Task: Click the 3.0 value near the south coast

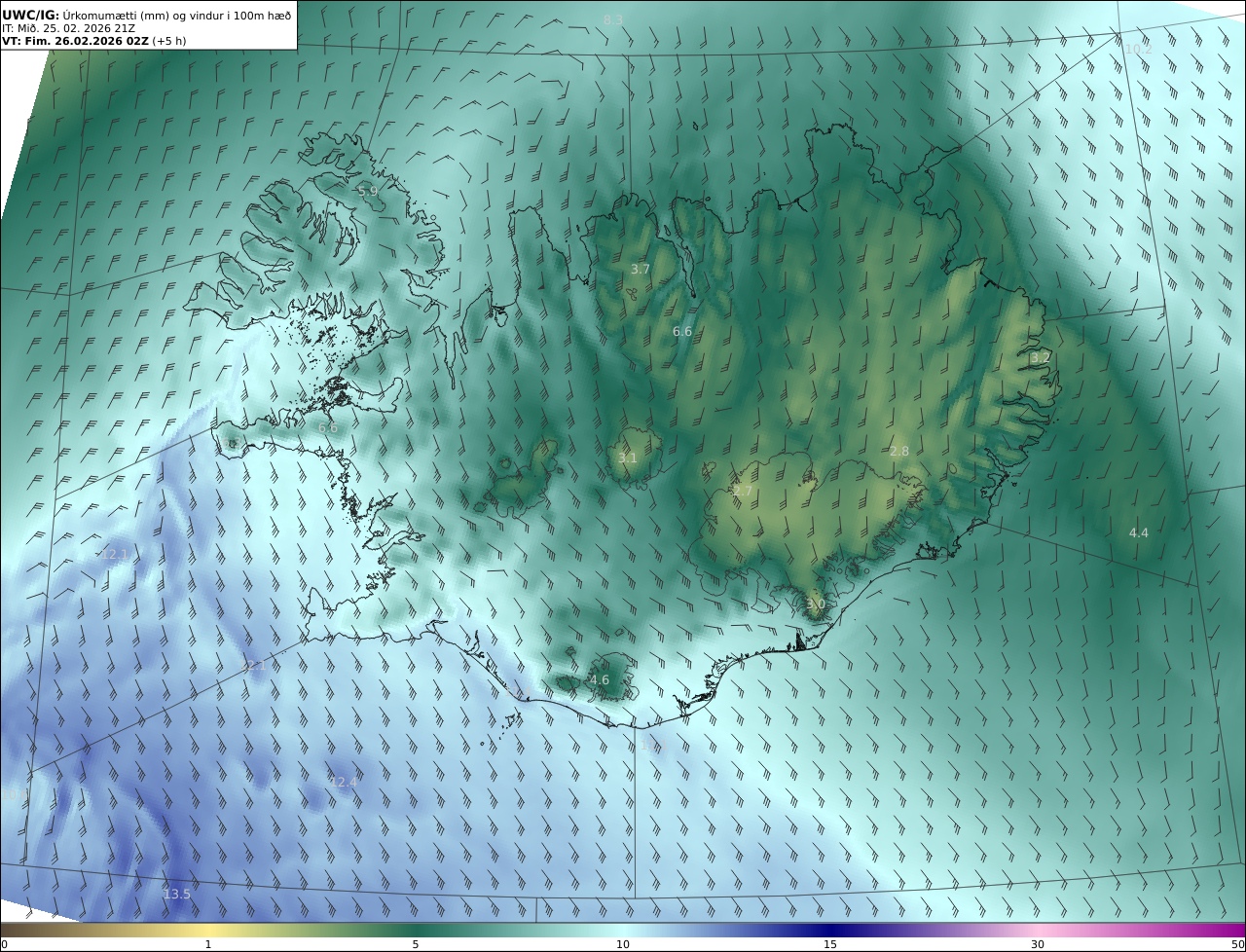Action: point(816,604)
